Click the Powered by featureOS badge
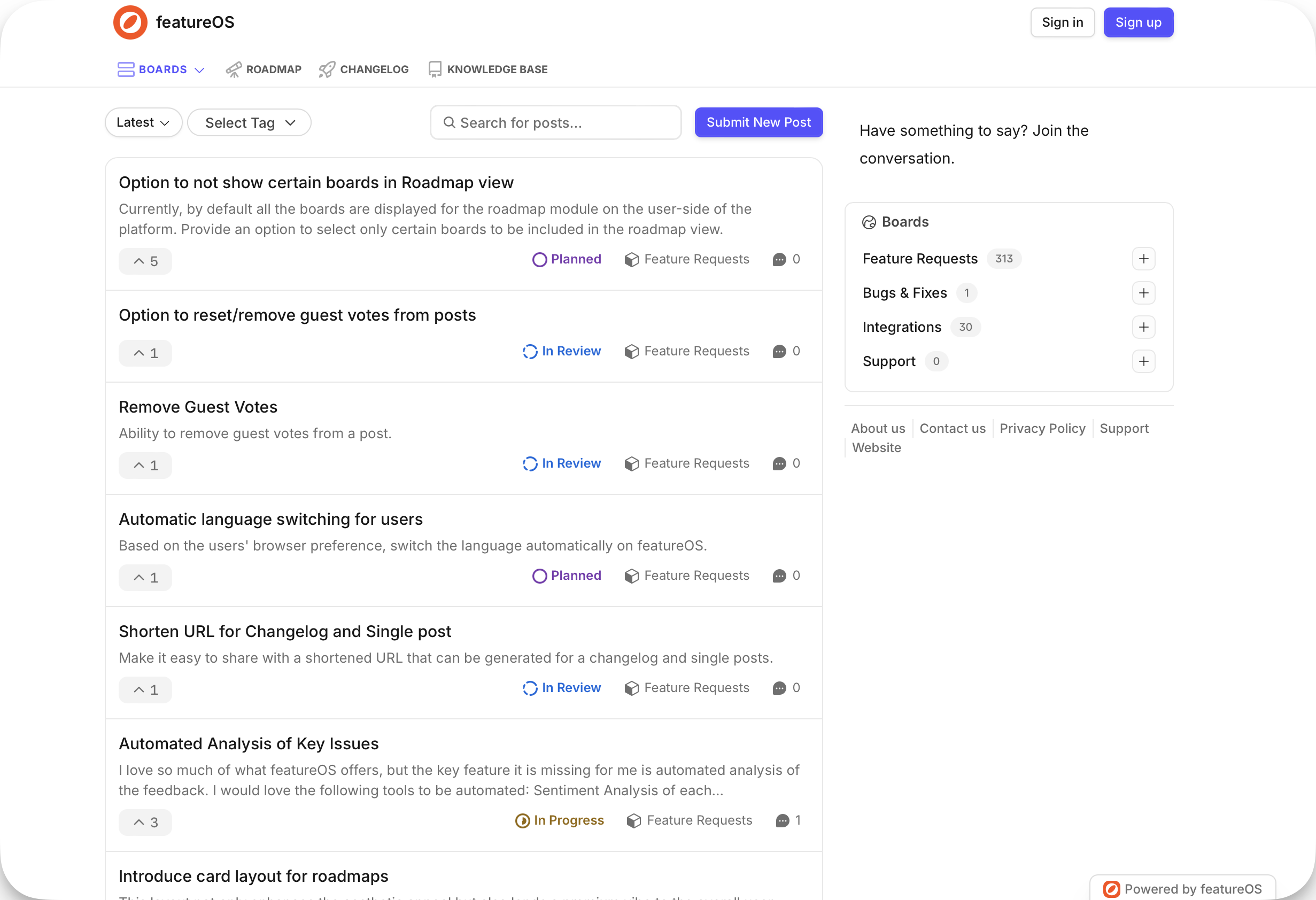The width and height of the screenshot is (1316, 900). (x=1182, y=889)
